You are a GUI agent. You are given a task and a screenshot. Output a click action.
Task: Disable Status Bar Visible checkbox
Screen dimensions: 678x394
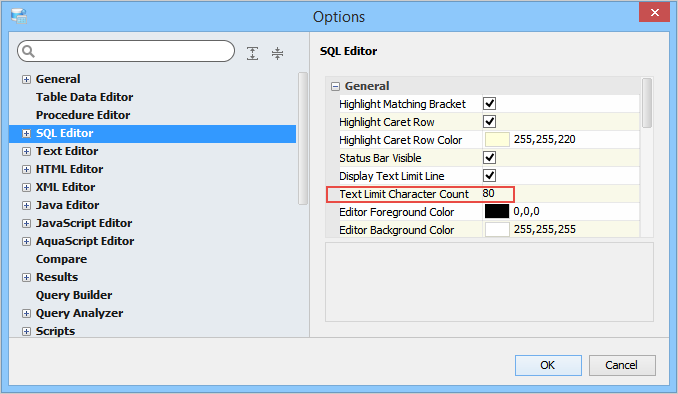coord(489,158)
